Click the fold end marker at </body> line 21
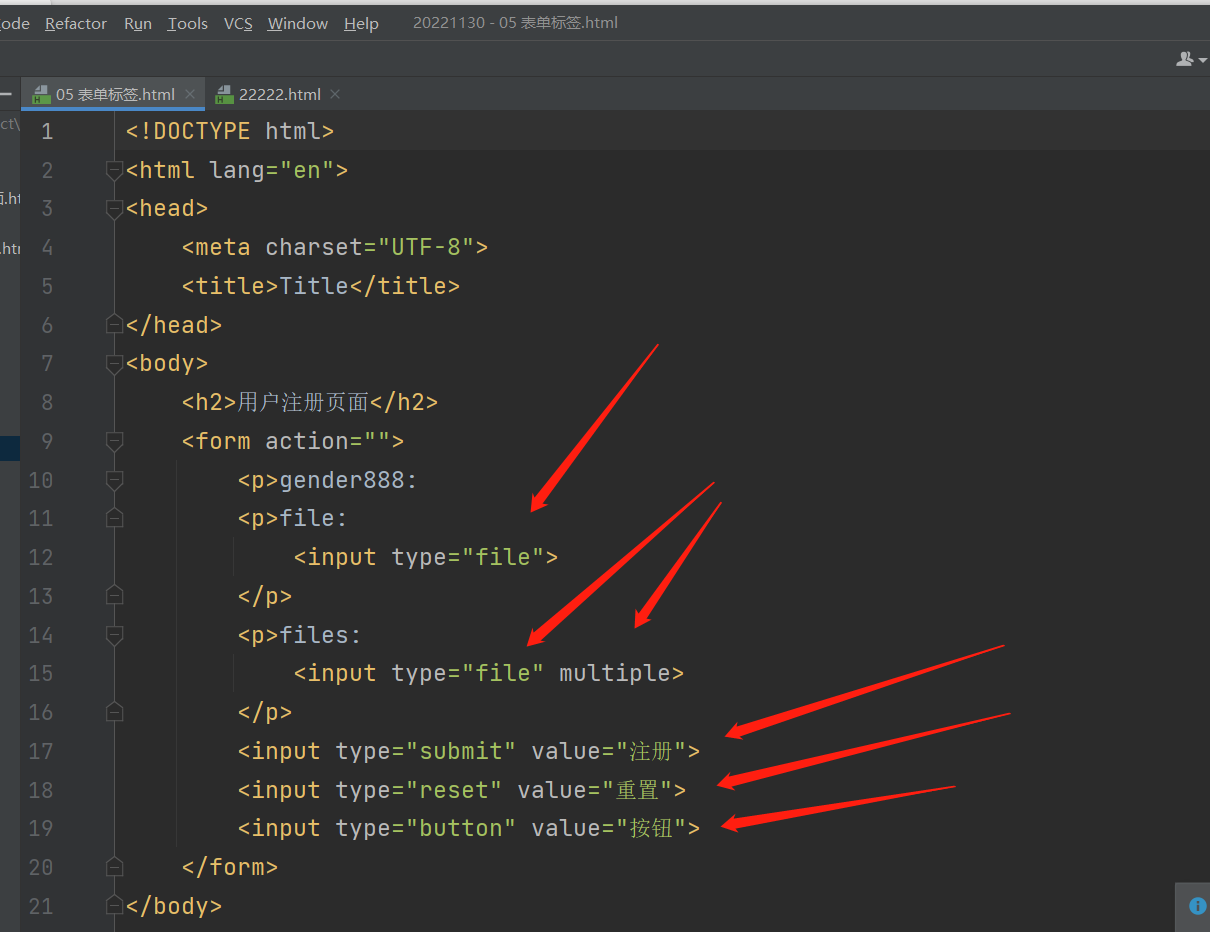1210x932 pixels. coord(114,906)
